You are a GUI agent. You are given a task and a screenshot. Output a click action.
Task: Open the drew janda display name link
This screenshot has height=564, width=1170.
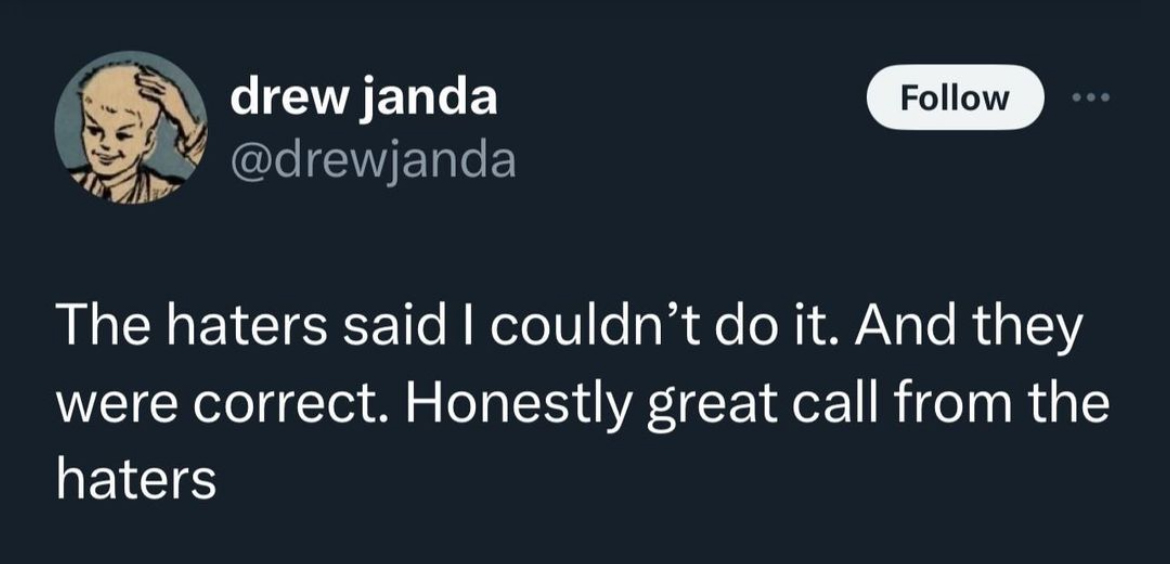point(363,97)
